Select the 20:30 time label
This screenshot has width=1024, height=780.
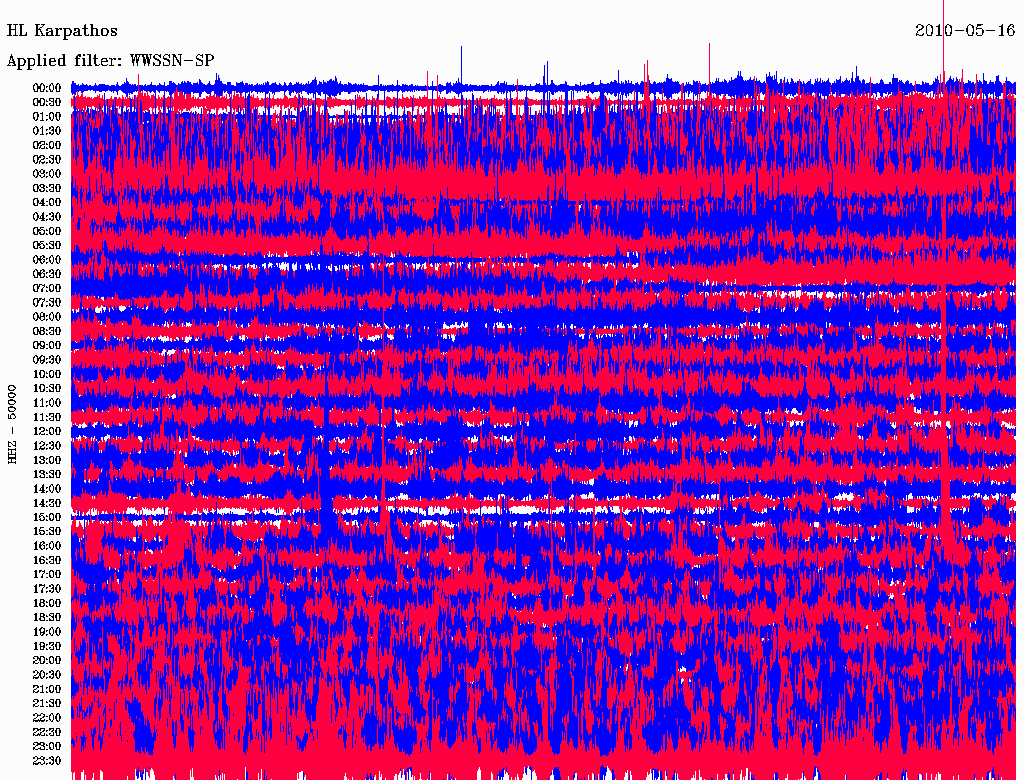click(x=47, y=675)
